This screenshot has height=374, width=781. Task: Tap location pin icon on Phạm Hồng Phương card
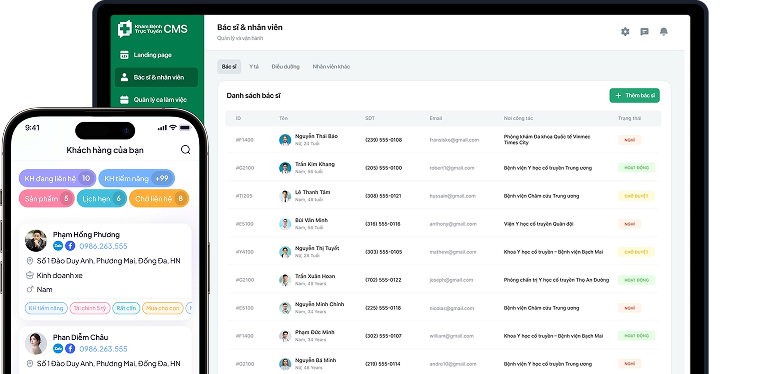coord(29,261)
